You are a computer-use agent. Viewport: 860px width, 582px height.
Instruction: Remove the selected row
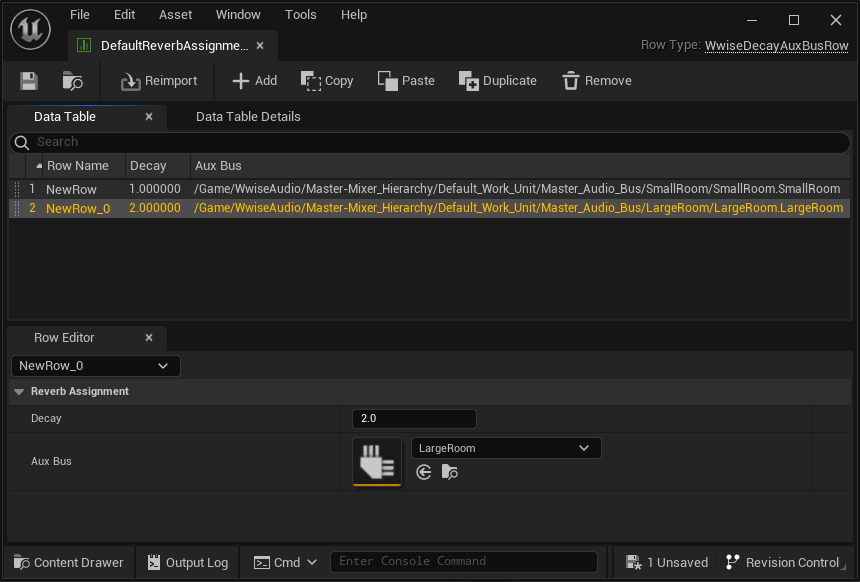point(596,81)
